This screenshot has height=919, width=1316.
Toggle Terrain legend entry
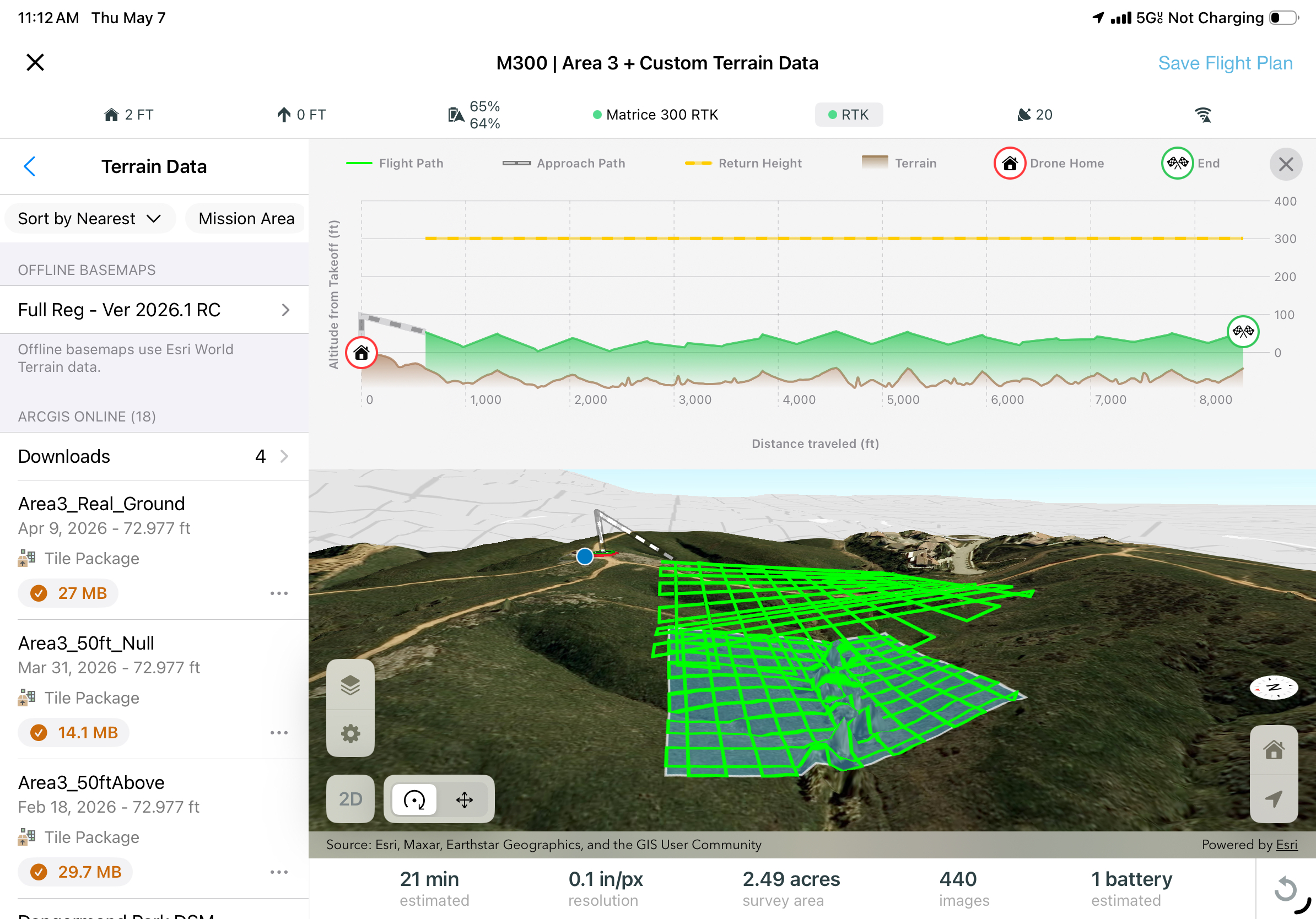[899, 163]
